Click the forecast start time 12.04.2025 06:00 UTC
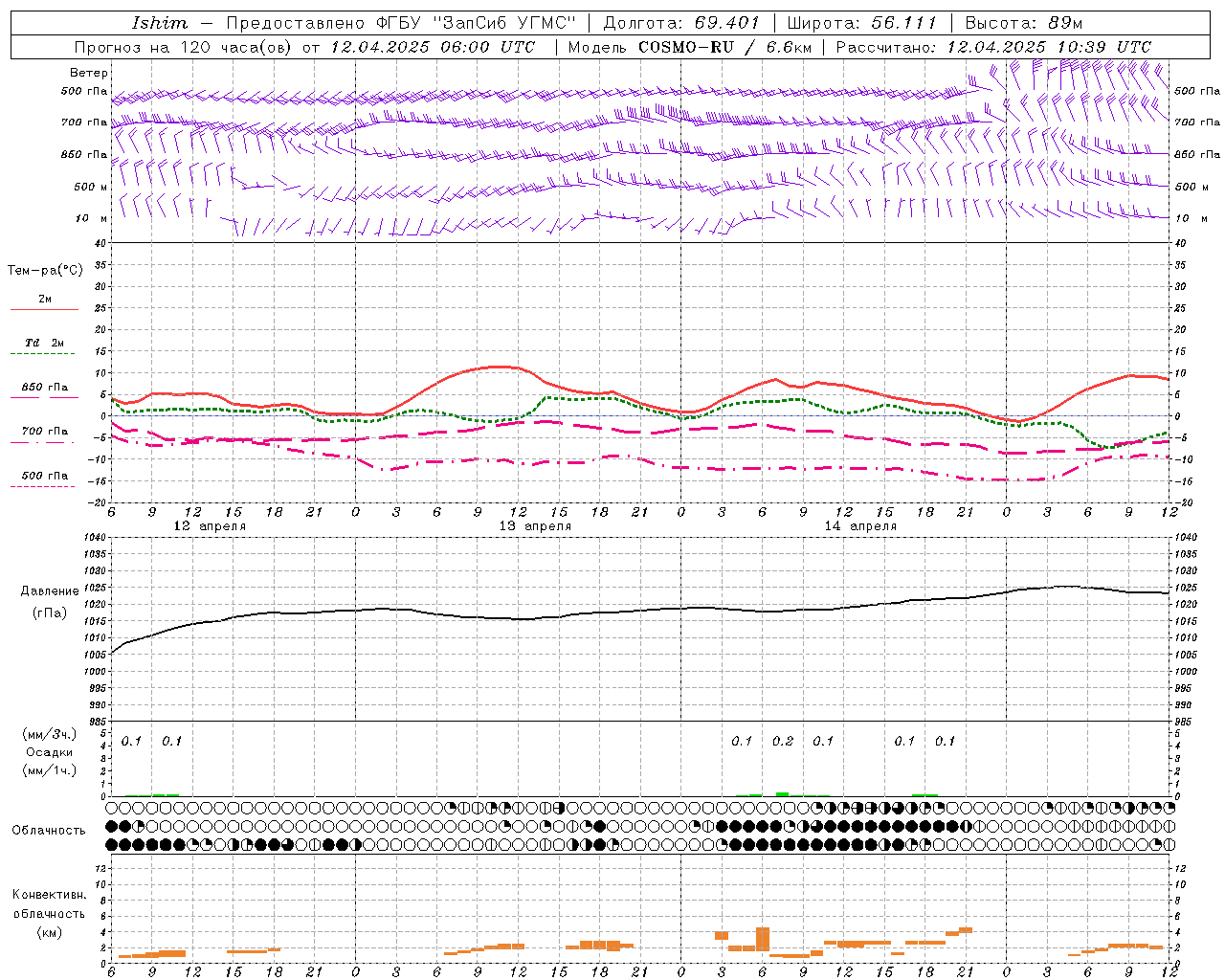 (x=433, y=47)
